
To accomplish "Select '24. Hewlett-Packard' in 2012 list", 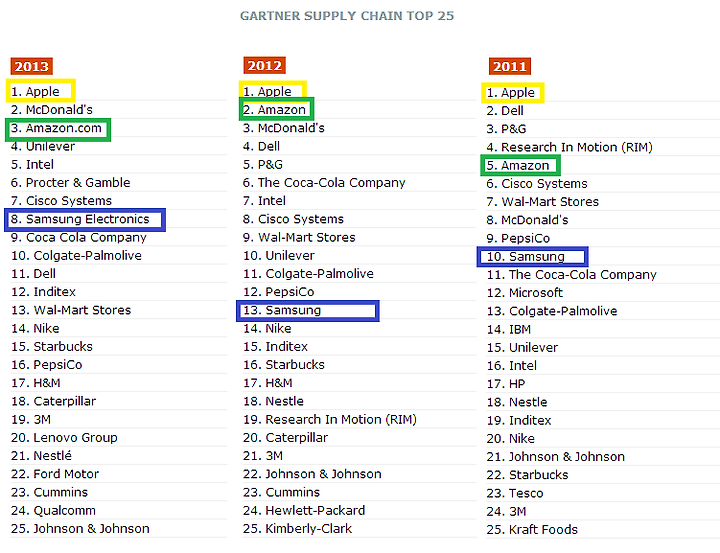I will (x=304, y=510).
